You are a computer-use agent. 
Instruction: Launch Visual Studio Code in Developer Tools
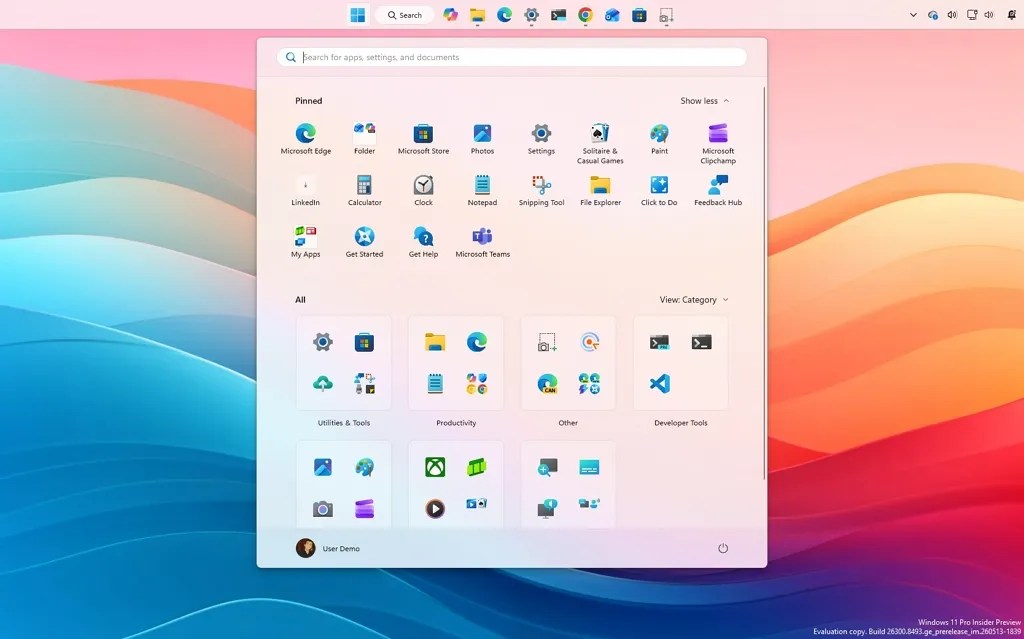pos(660,384)
